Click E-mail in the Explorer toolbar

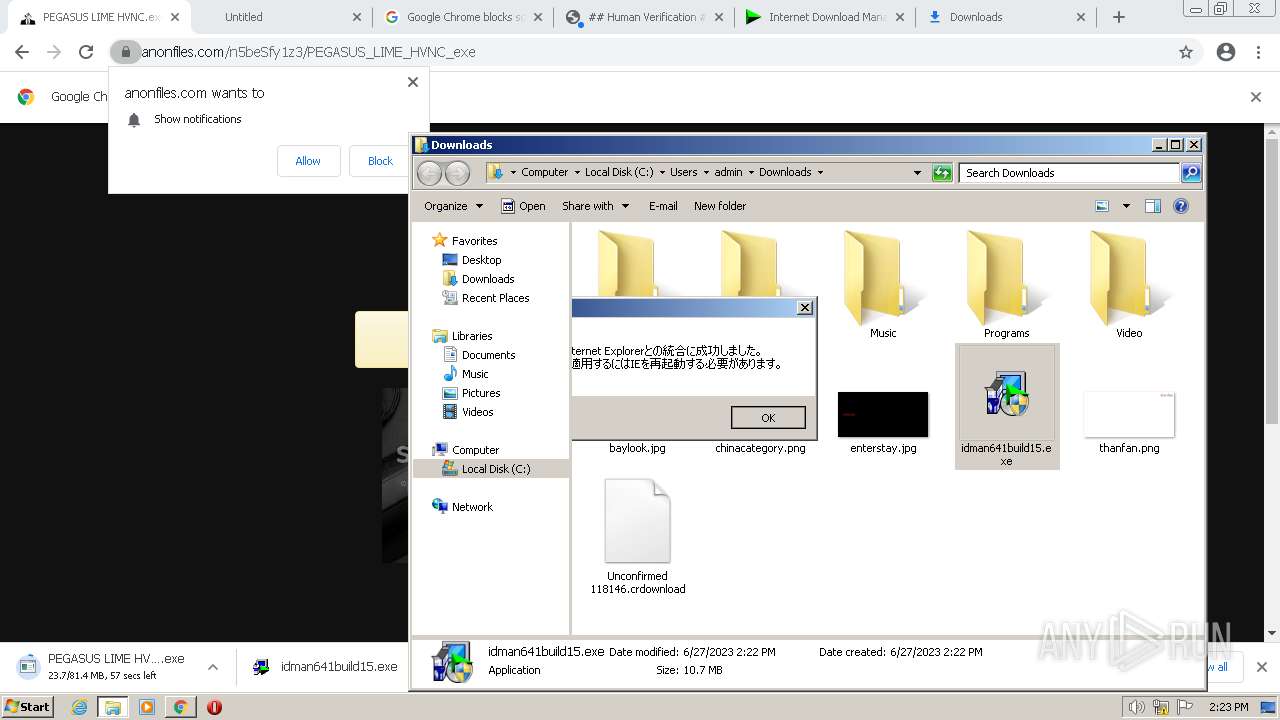click(663, 206)
